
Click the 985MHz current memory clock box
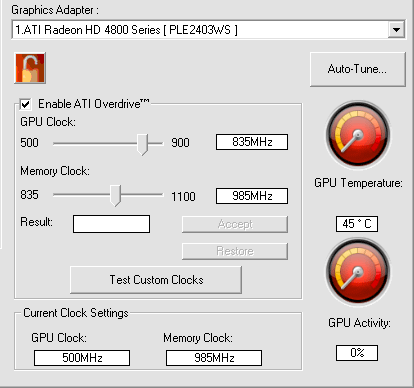[x=214, y=358]
